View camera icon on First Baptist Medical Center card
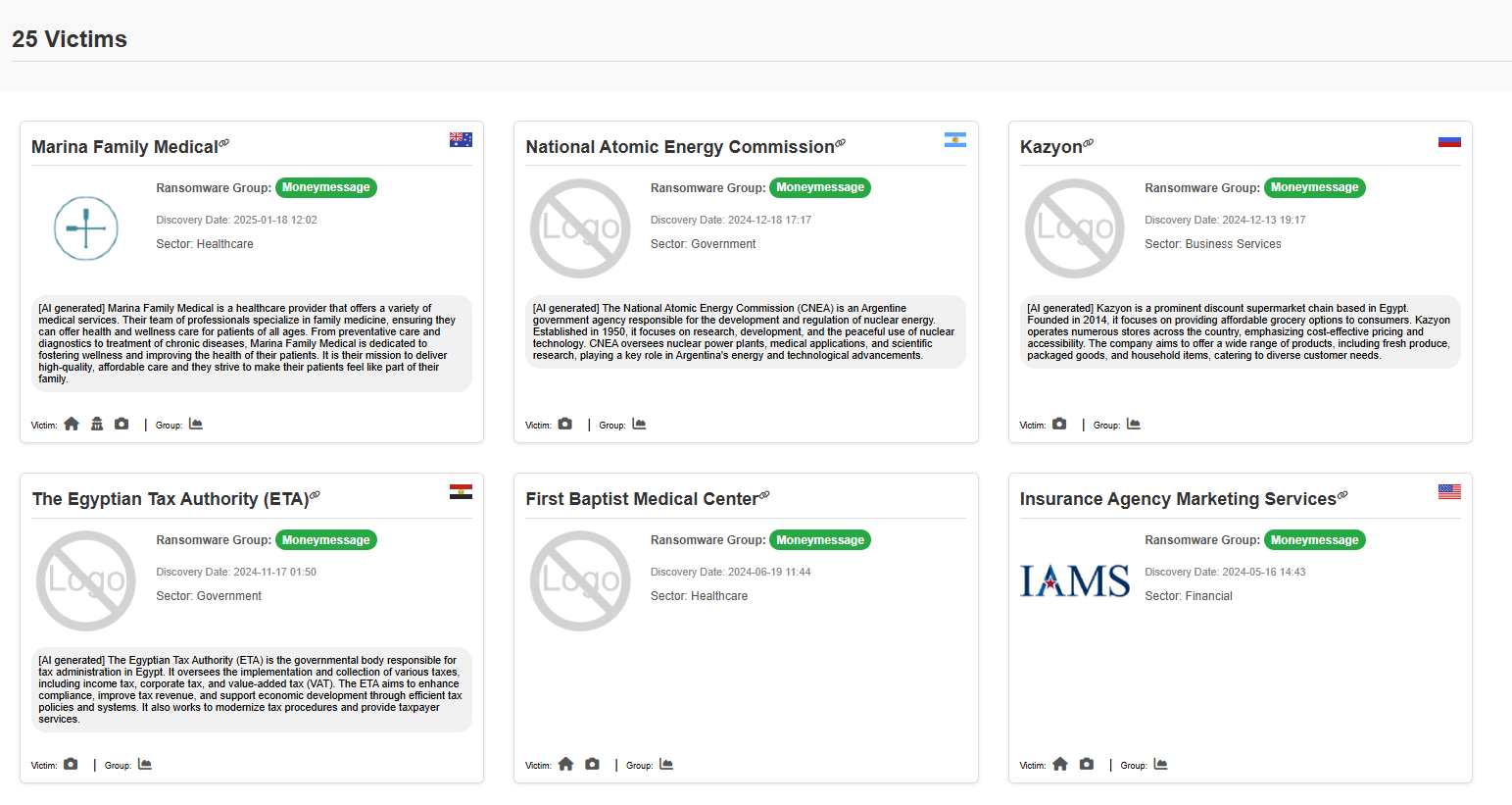This screenshot has height=805, width=1512. [592, 764]
